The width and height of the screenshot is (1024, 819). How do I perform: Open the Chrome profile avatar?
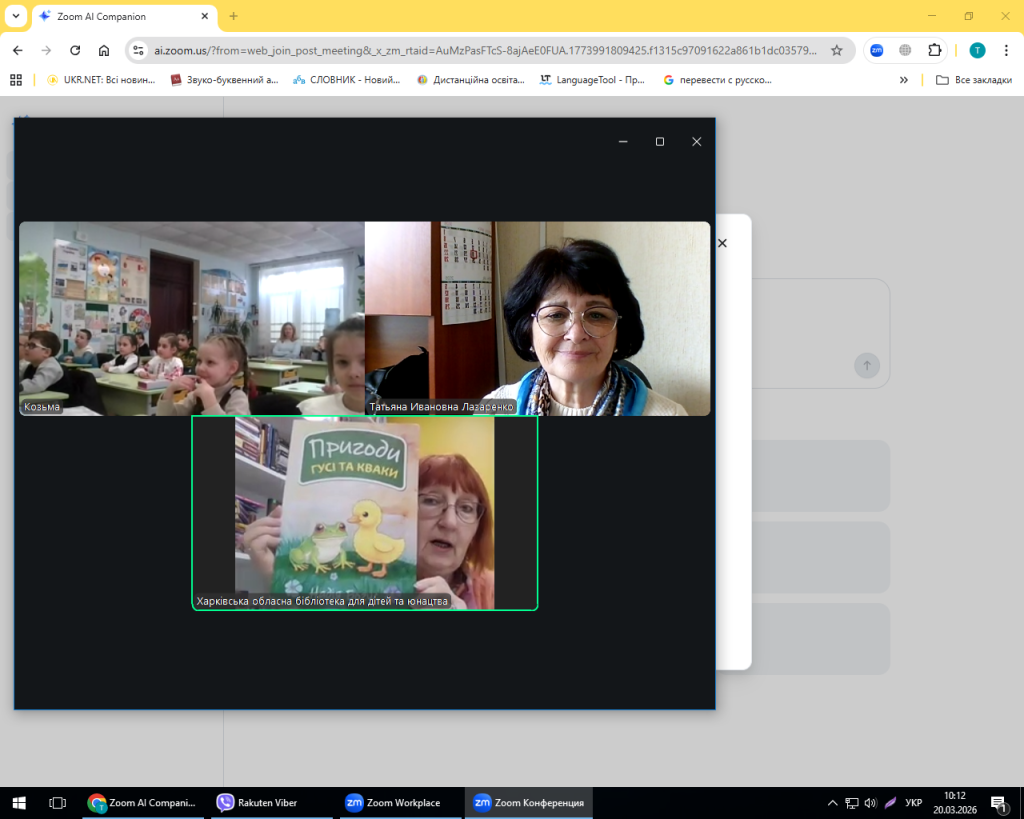[977, 50]
